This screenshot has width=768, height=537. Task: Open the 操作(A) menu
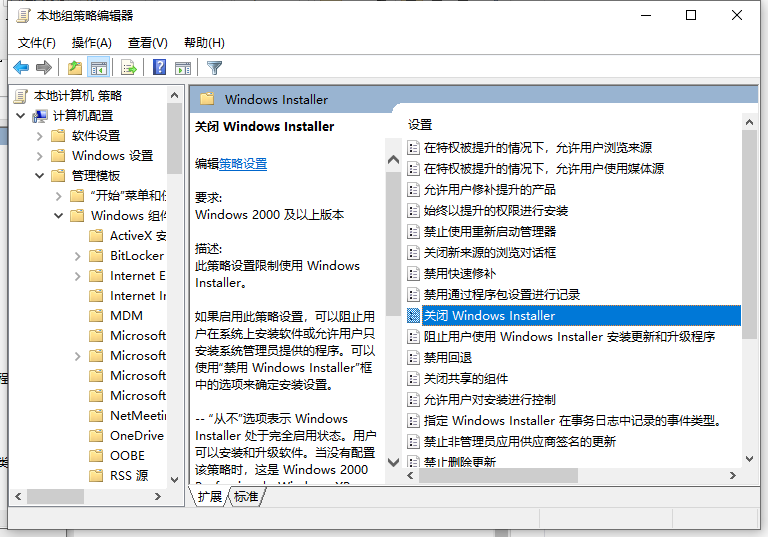(91, 43)
